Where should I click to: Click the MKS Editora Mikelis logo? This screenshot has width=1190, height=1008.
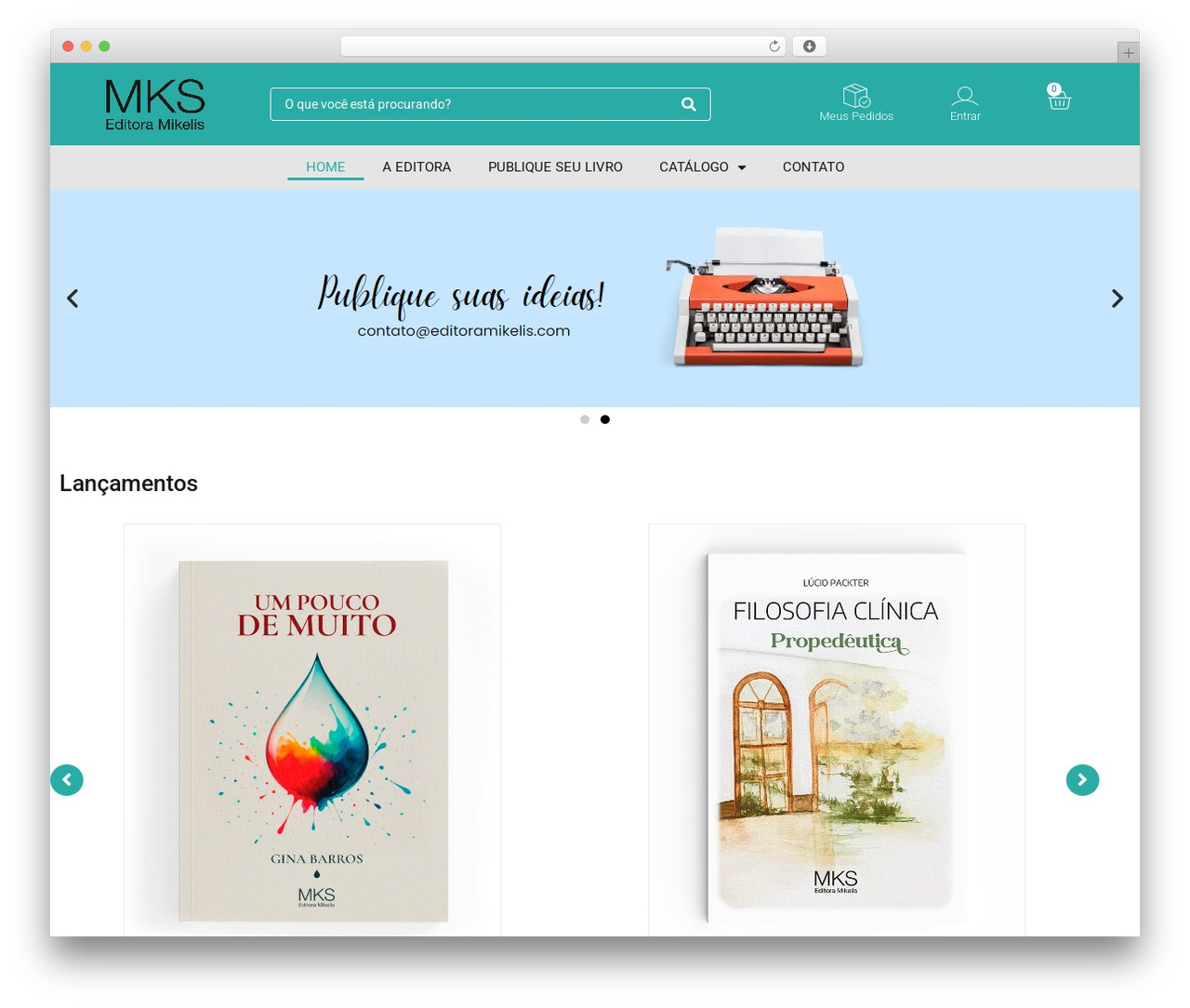pos(154,104)
